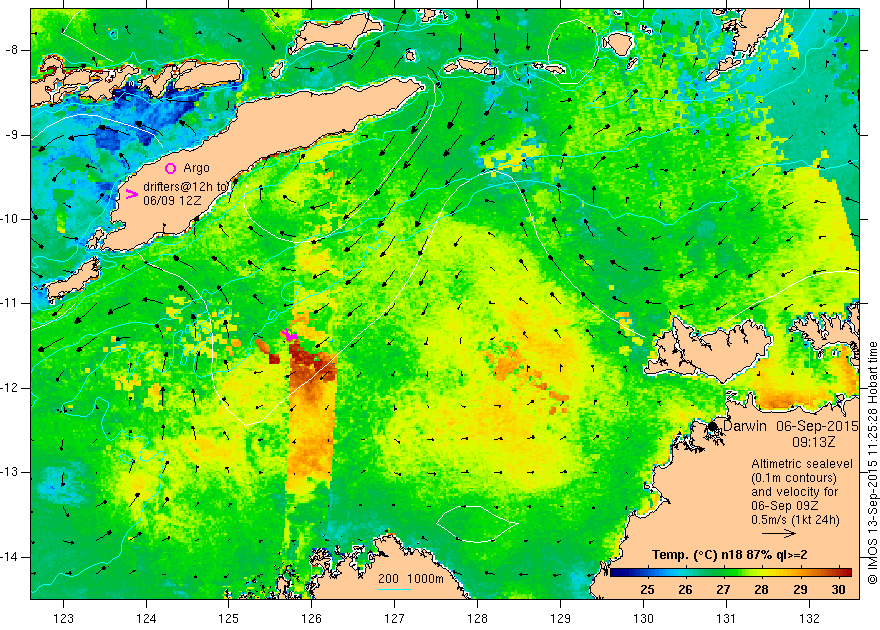
Task: Click longitude axis label '130'
Action: point(643,619)
